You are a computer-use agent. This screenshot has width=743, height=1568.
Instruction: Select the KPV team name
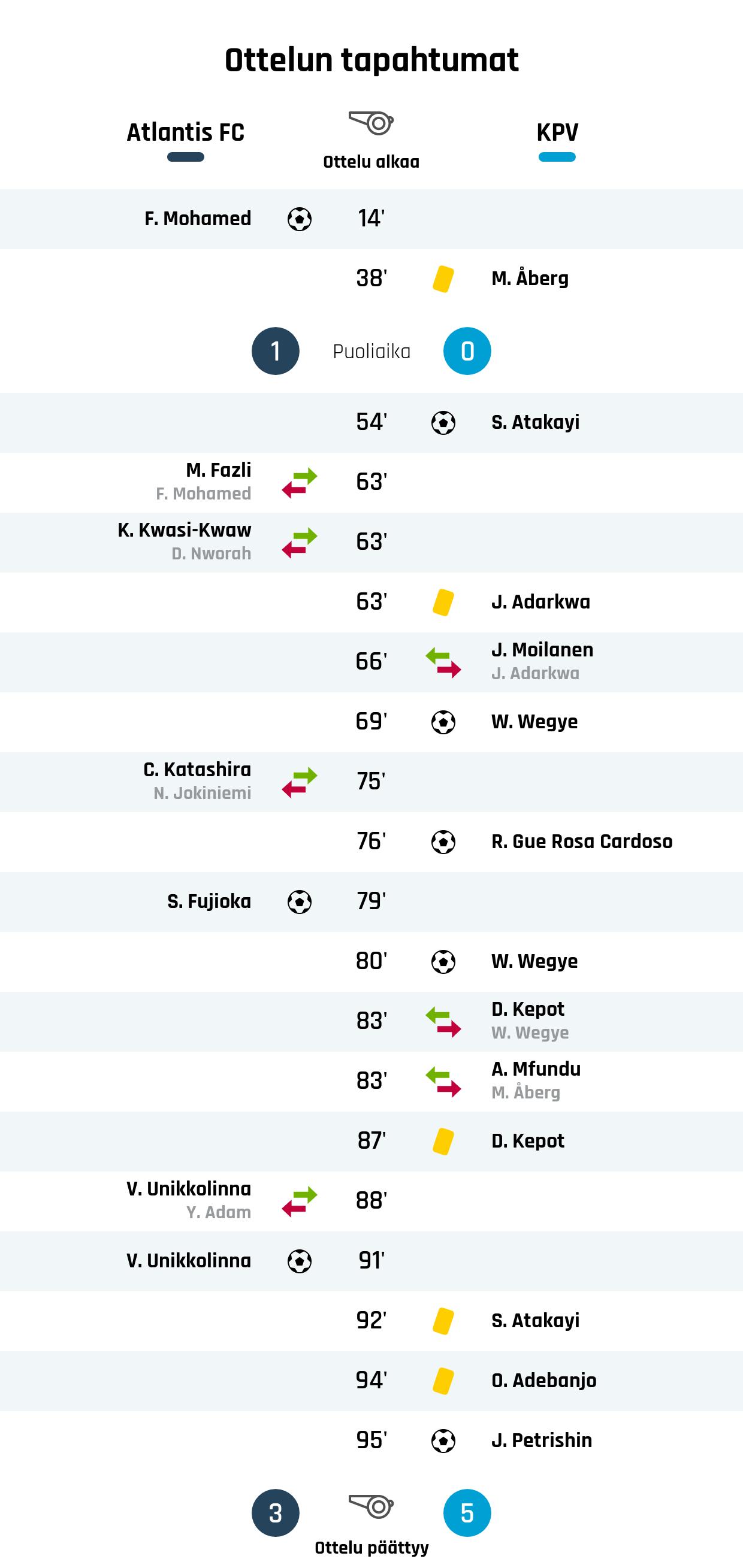coord(557,132)
